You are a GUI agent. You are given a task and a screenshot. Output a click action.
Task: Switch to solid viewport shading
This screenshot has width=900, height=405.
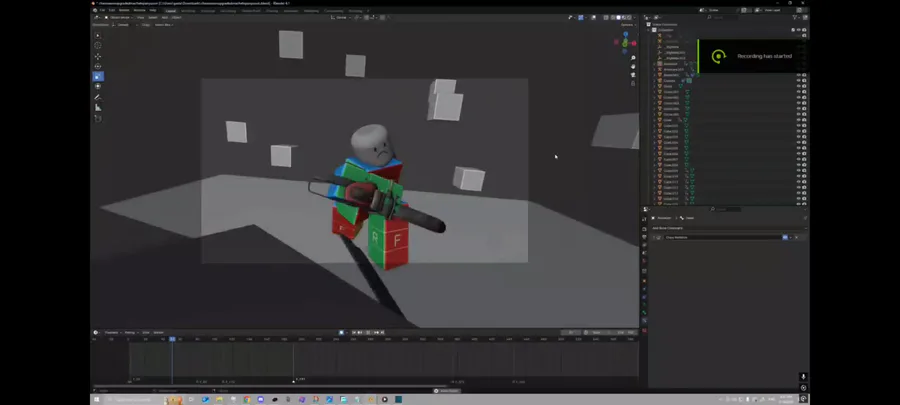tap(618, 17)
